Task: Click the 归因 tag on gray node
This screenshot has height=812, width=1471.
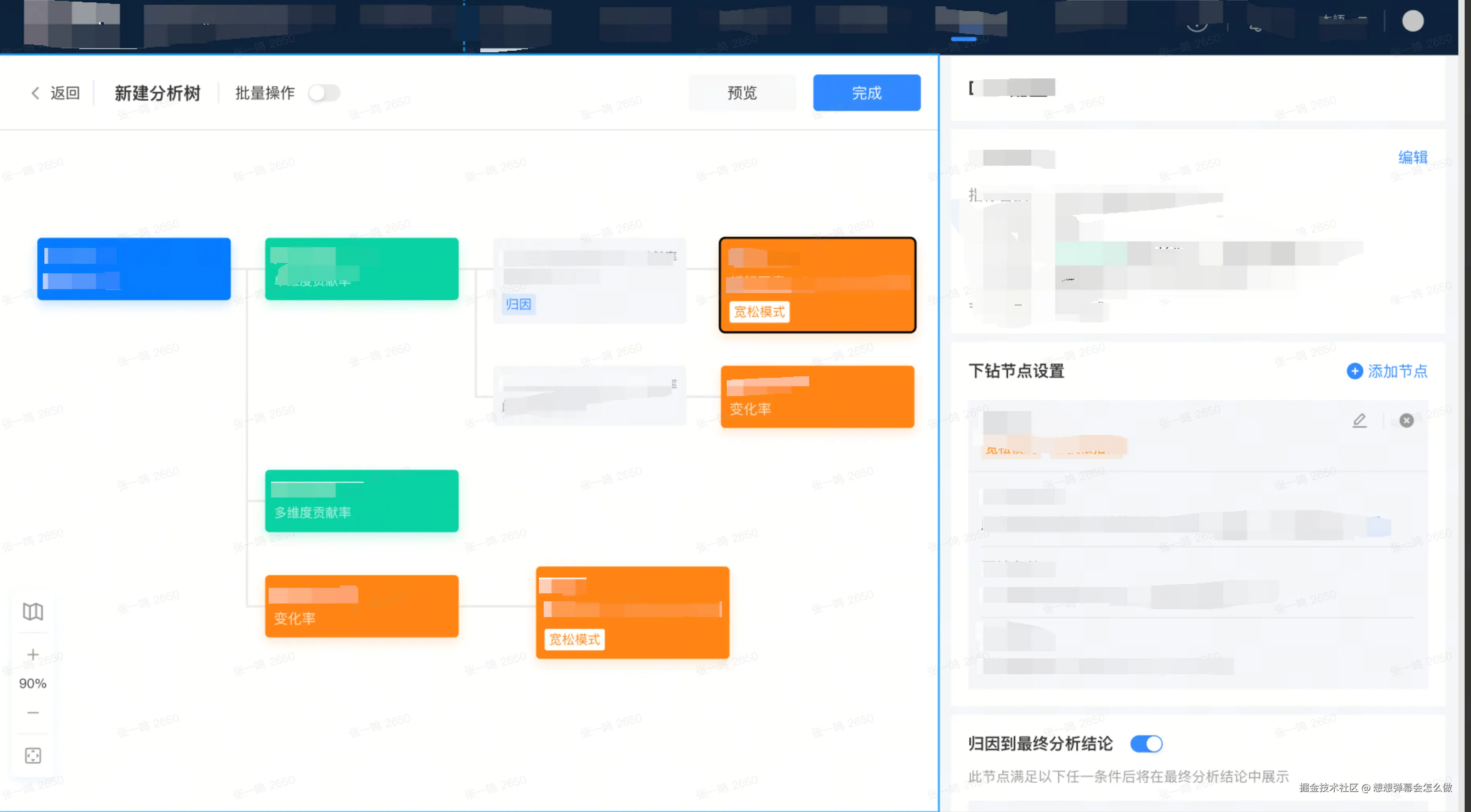Action: pos(518,304)
